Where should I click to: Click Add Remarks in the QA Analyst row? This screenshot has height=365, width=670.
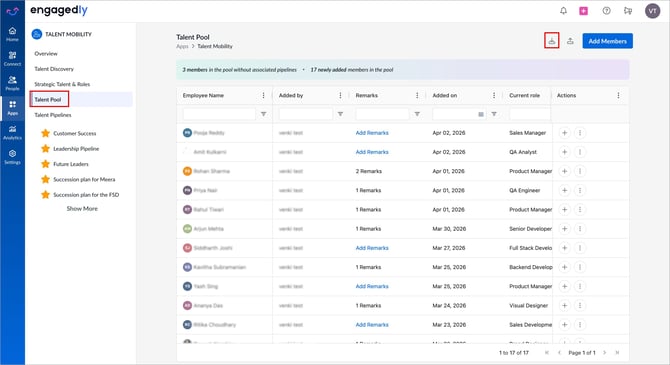coord(372,152)
